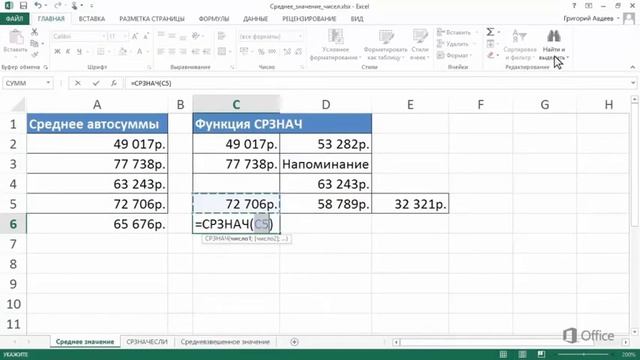Screen dimensions: 640x360
Task: Click the Percent Style icon
Action: [x=261, y=51]
